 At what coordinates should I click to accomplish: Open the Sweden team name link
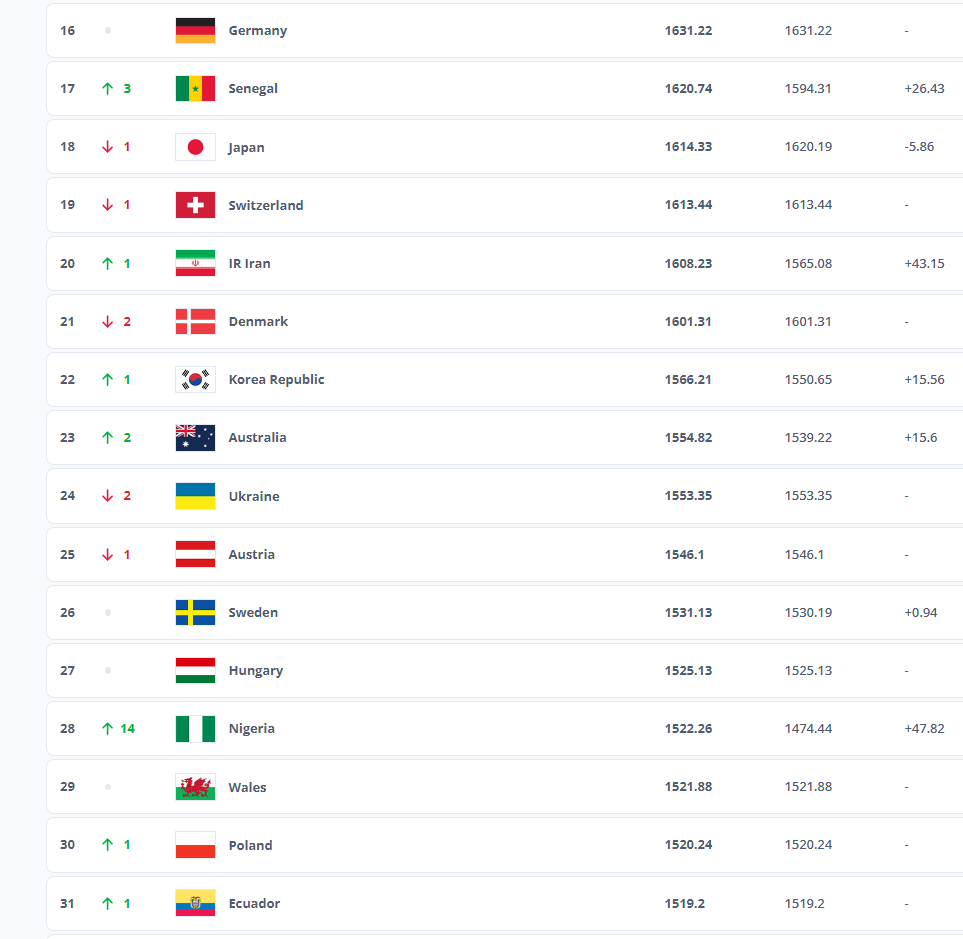(253, 613)
